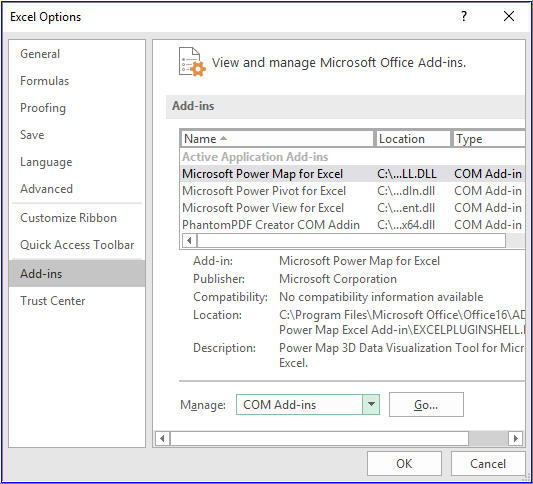Sort add-ins by Name column header
This screenshot has height=484, width=533.
pyautogui.click(x=277, y=139)
